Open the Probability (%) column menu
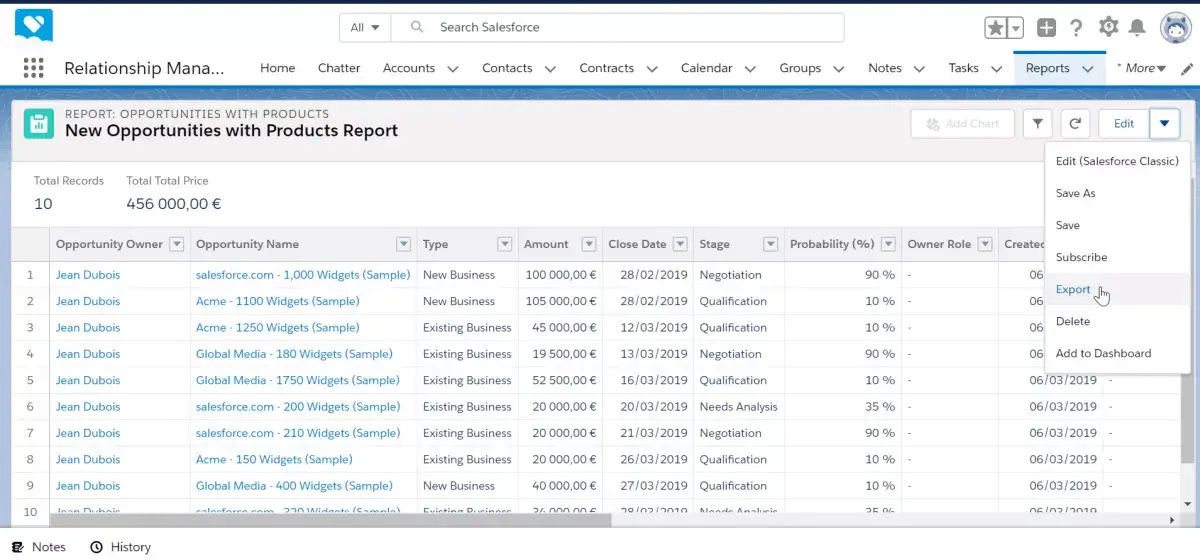 pyautogui.click(x=888, y=244)
